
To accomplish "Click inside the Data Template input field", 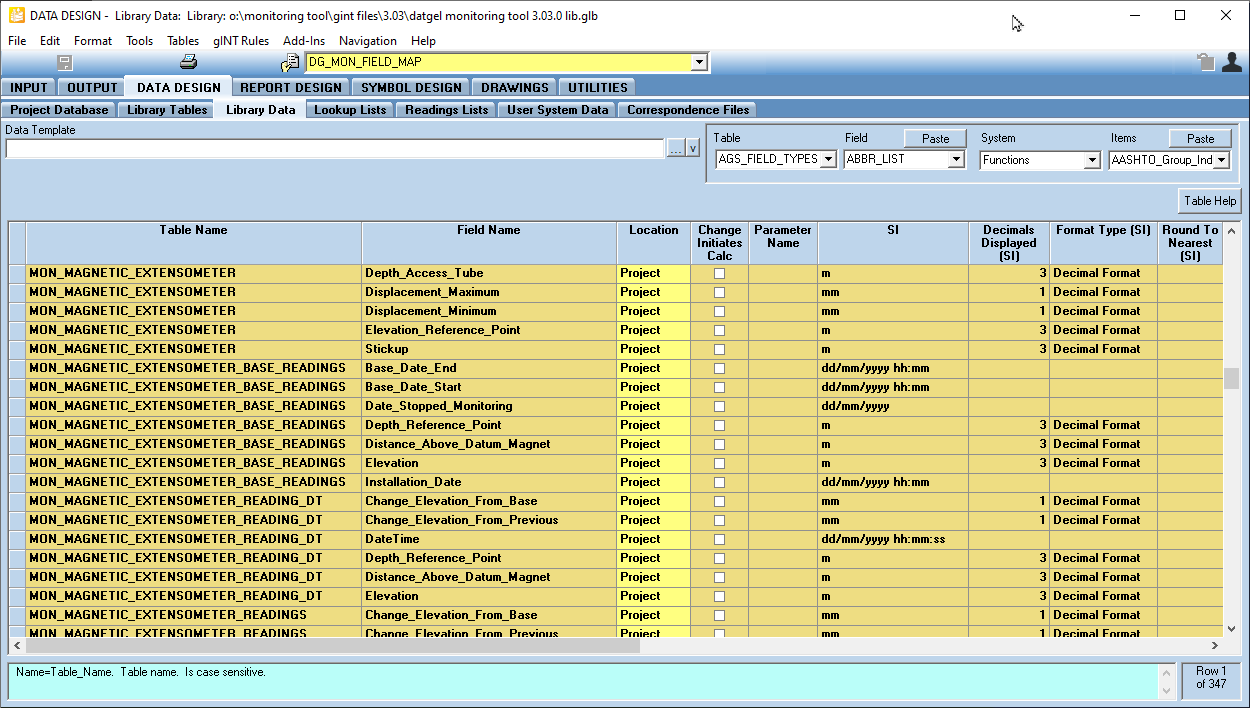I will pos(335,149).
